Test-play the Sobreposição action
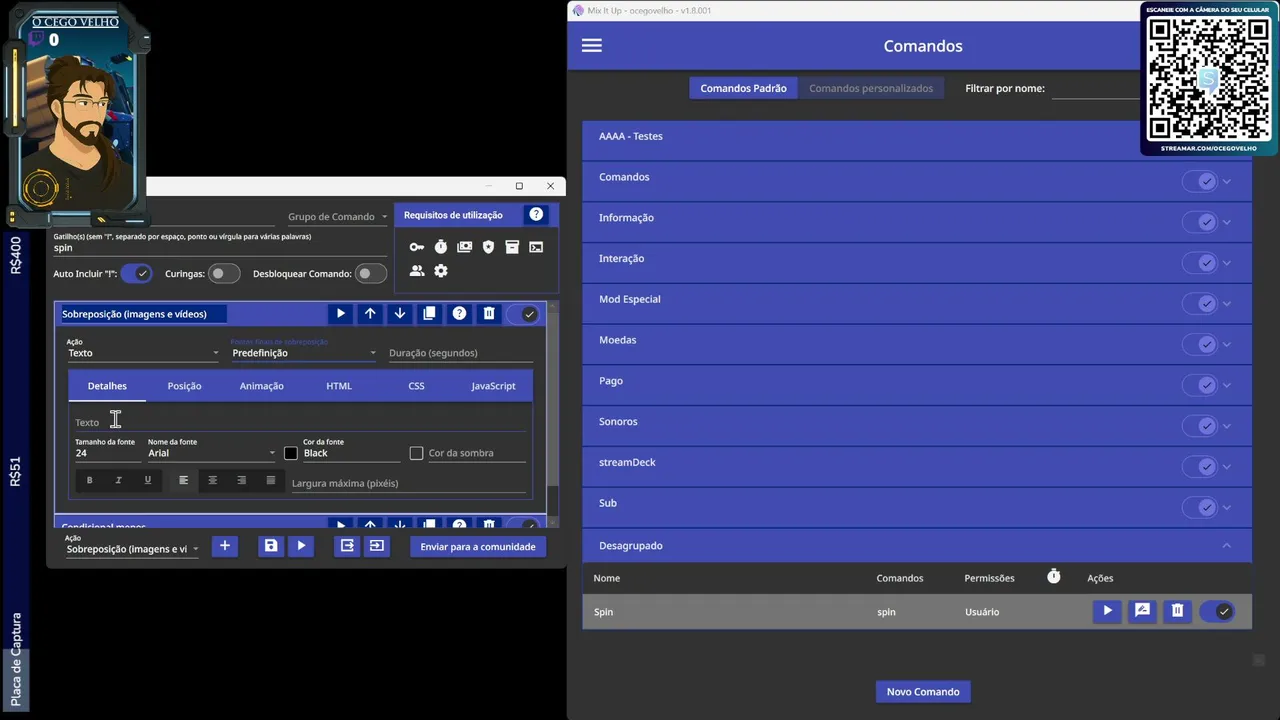The image size is (1280, 720). tap(341, 314)
